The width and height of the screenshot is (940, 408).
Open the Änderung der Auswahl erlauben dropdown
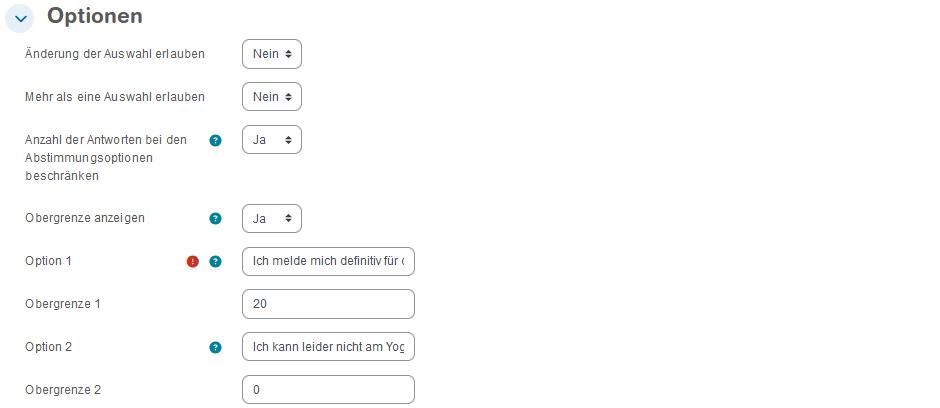click(271, 54)
